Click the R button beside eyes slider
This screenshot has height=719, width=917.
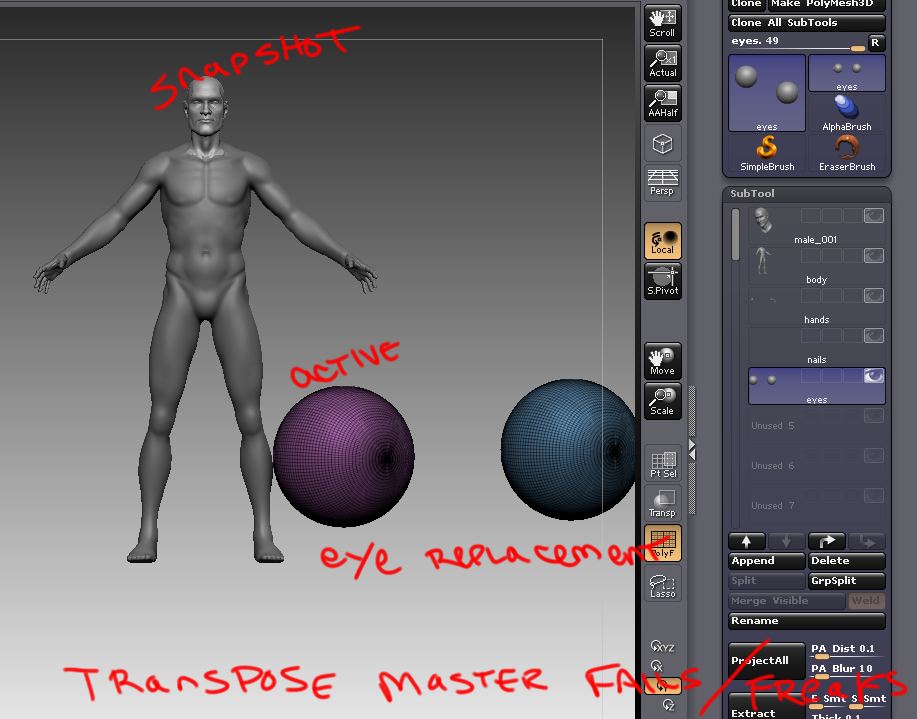[875, 42]
